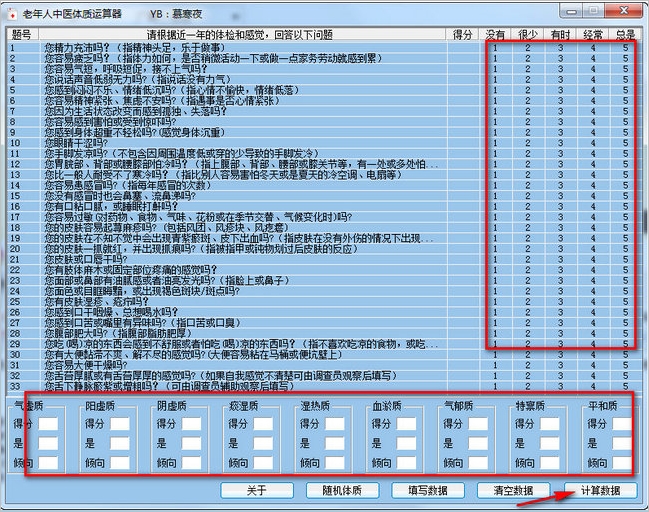Click the 填写数据 button

click(428, 490)
